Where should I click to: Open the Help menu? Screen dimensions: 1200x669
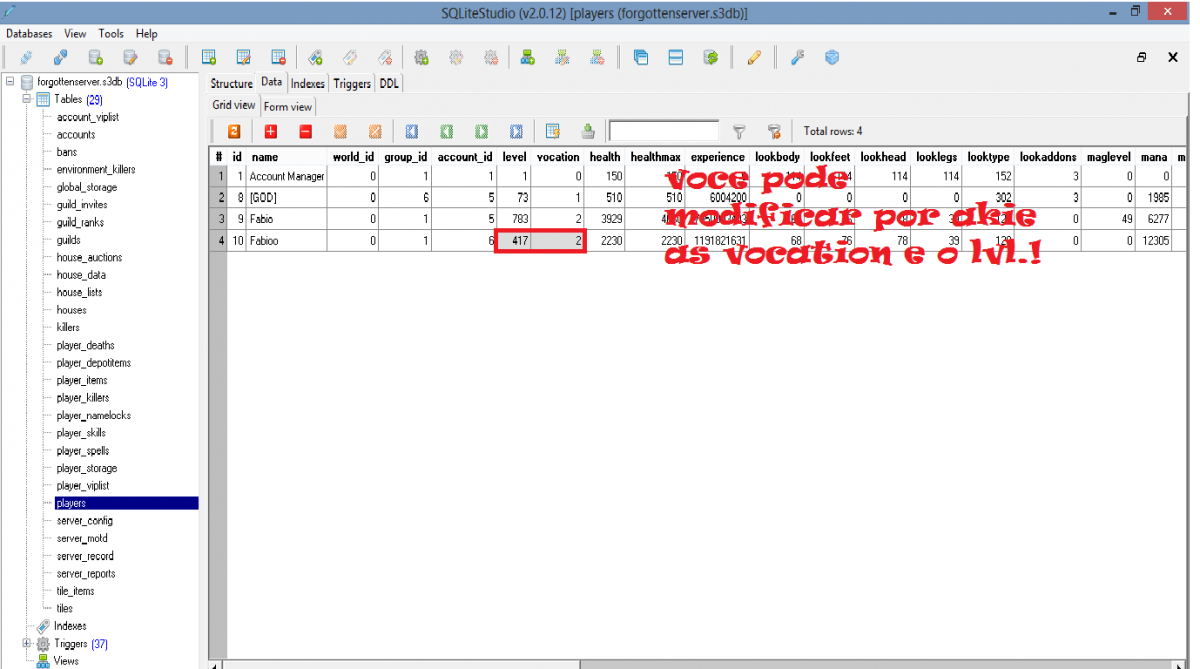pyautogui.click(x=147, y=34)
